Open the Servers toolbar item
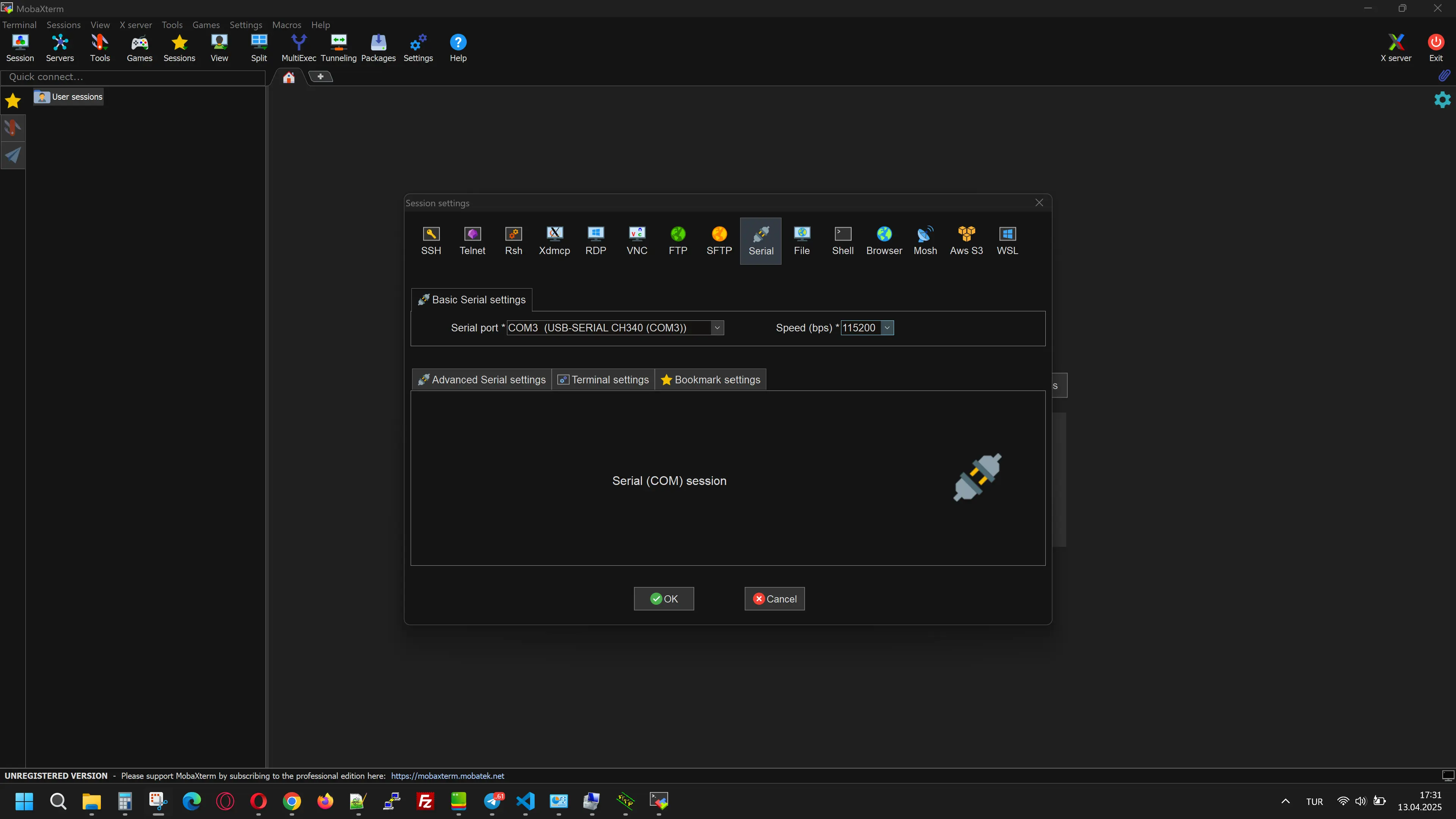This screenshot has height=819, width=1456. tap(60, 48)
